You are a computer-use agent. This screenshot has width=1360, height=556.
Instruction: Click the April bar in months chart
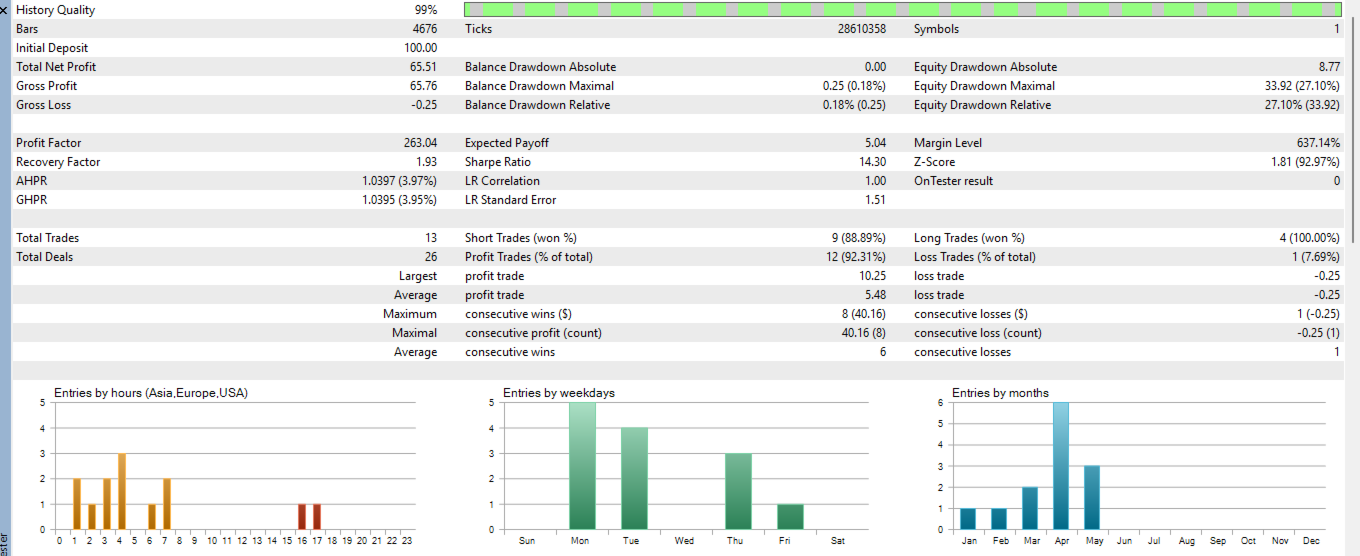(1061, 466)
